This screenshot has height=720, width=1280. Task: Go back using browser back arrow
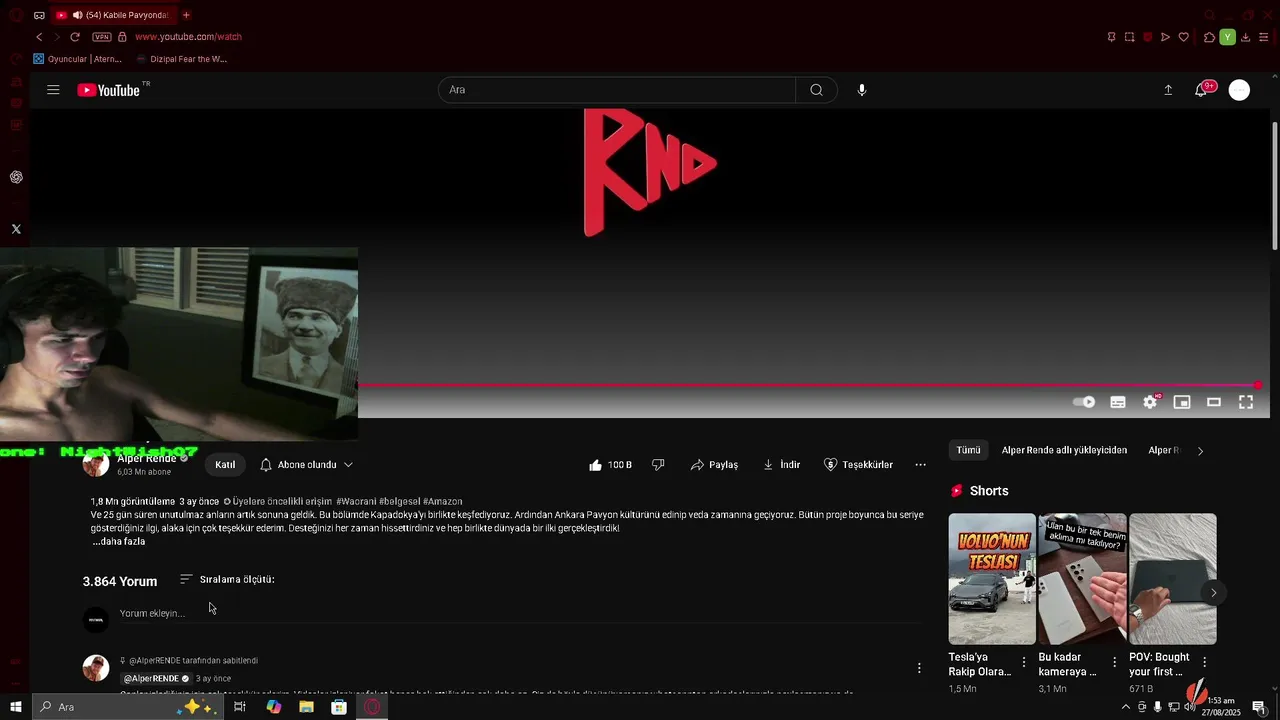39,37
